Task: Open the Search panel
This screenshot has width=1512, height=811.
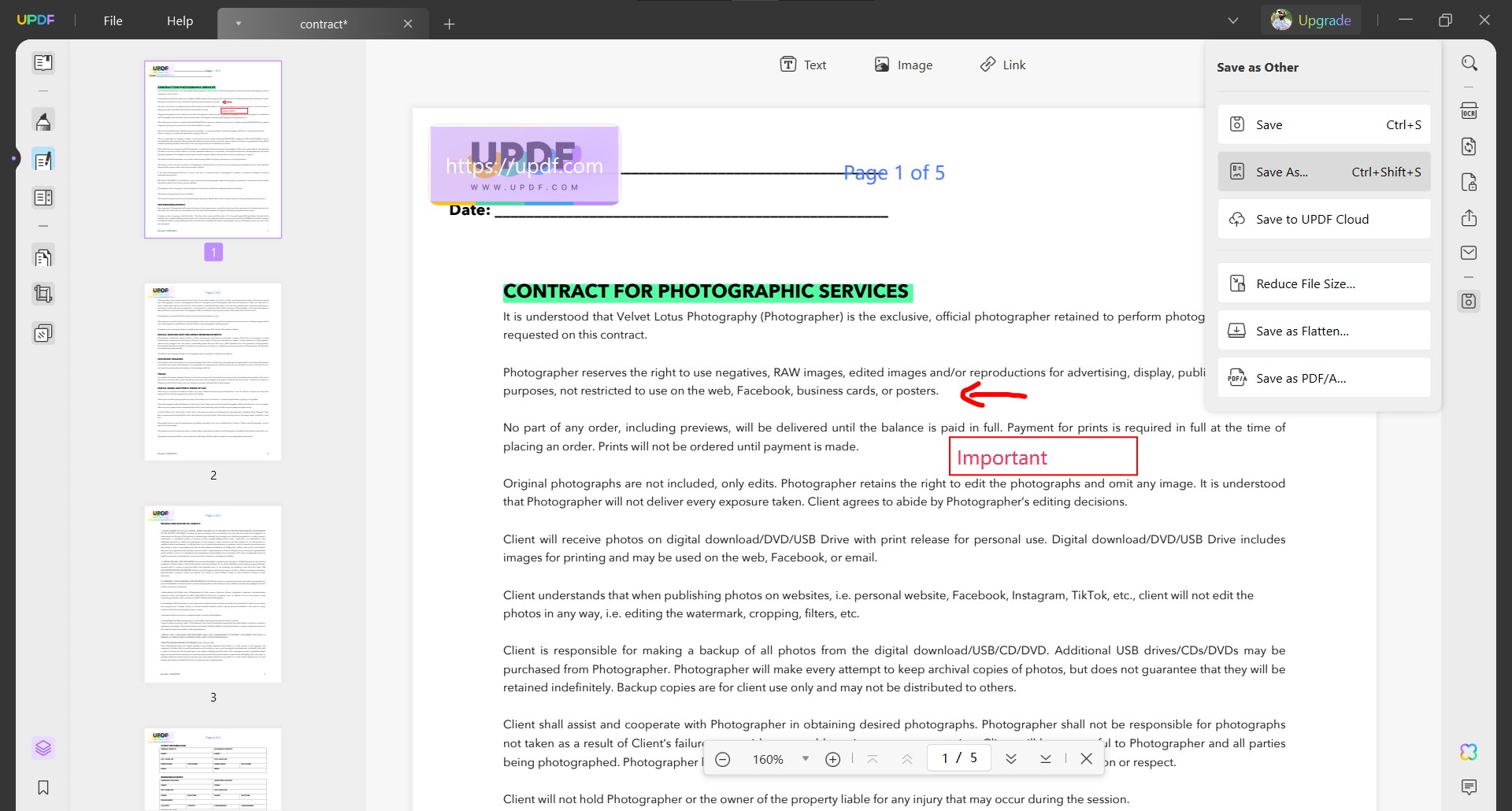Action: click(1470, 62)
